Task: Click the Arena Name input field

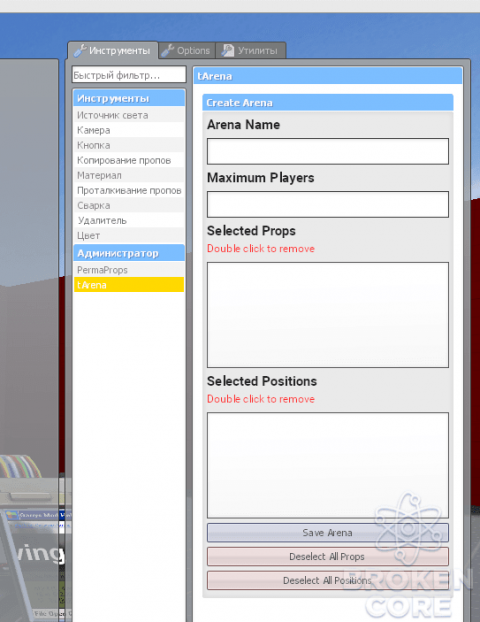Action: (328, 151)
